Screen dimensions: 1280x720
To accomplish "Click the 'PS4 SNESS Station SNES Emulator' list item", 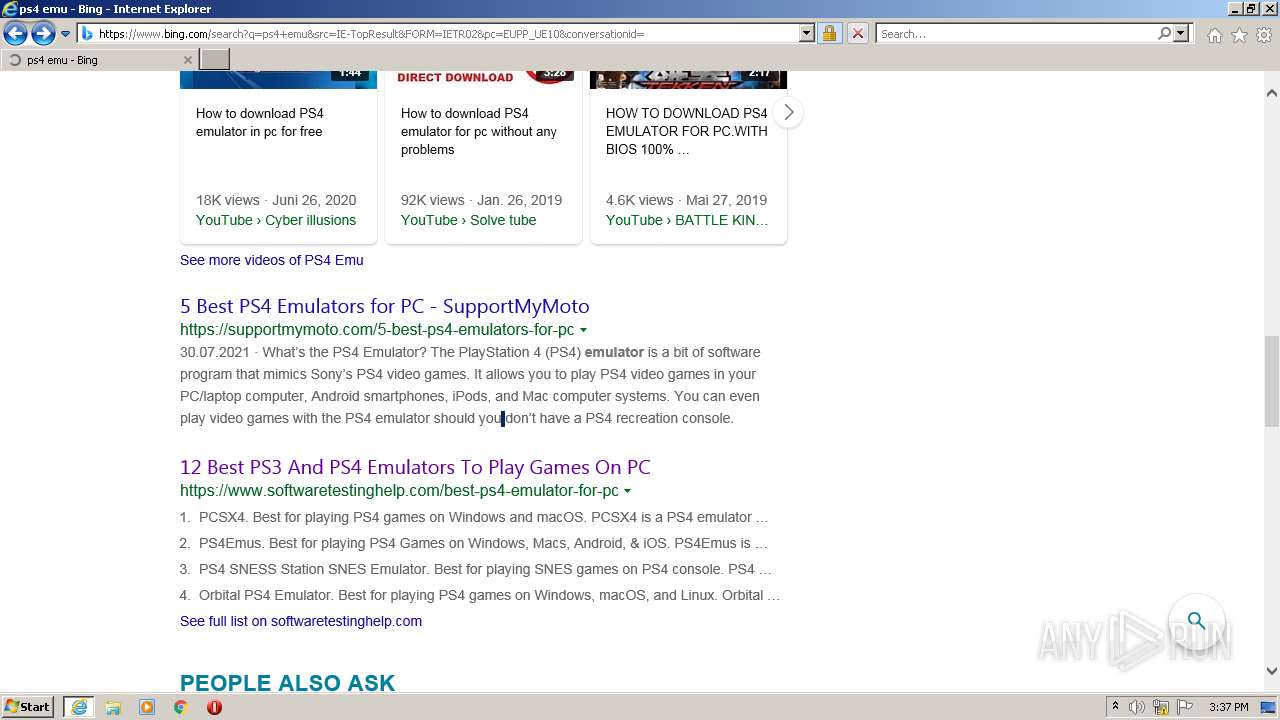I will [x=486, y=569].
